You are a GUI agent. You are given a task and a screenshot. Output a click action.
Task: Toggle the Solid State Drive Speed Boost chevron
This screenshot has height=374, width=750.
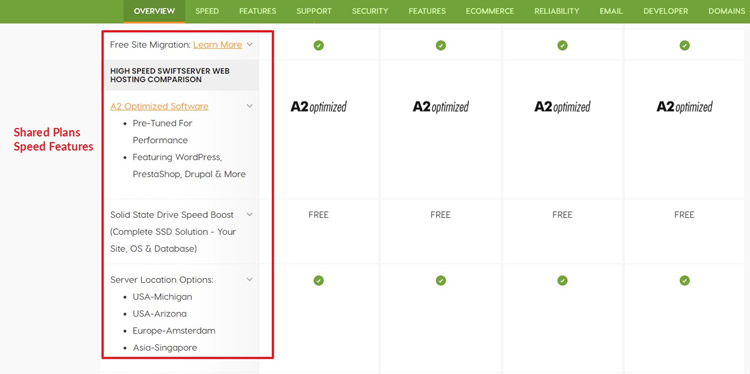(x=250, y=215)
